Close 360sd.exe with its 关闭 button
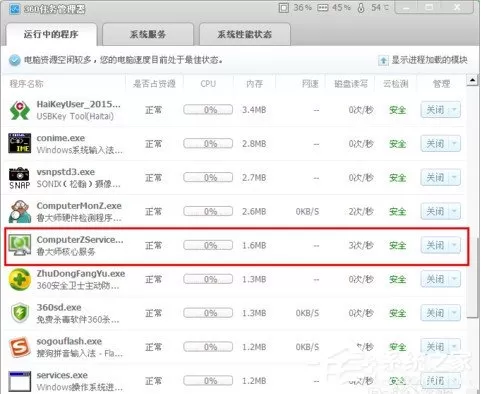 point(435,313)
